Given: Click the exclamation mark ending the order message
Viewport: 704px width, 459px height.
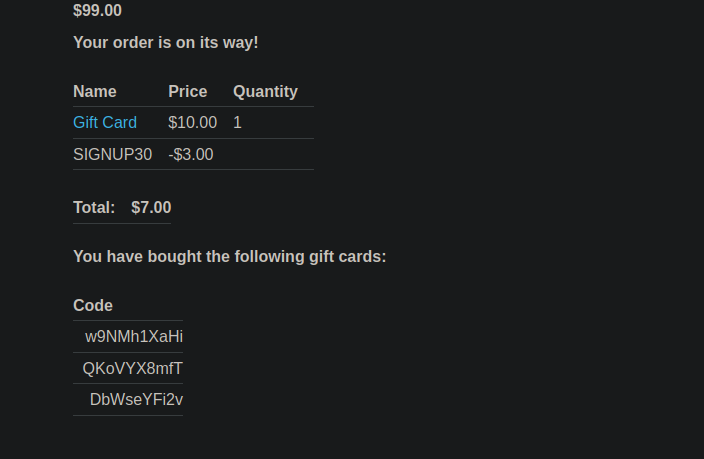Looking at the screenshot, I should [256, 42].
